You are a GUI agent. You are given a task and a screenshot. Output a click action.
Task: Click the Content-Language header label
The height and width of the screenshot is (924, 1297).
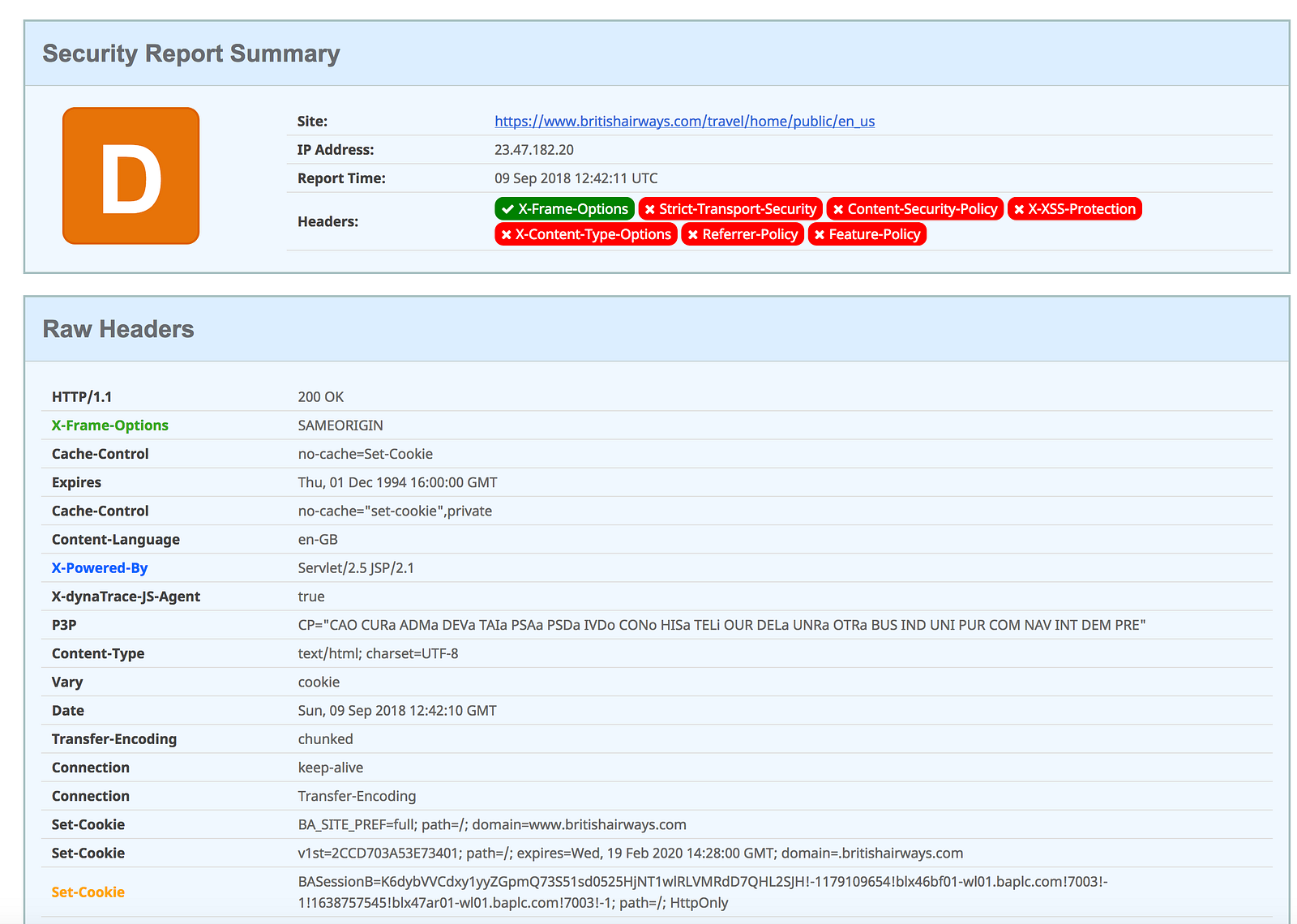(116, 540)
